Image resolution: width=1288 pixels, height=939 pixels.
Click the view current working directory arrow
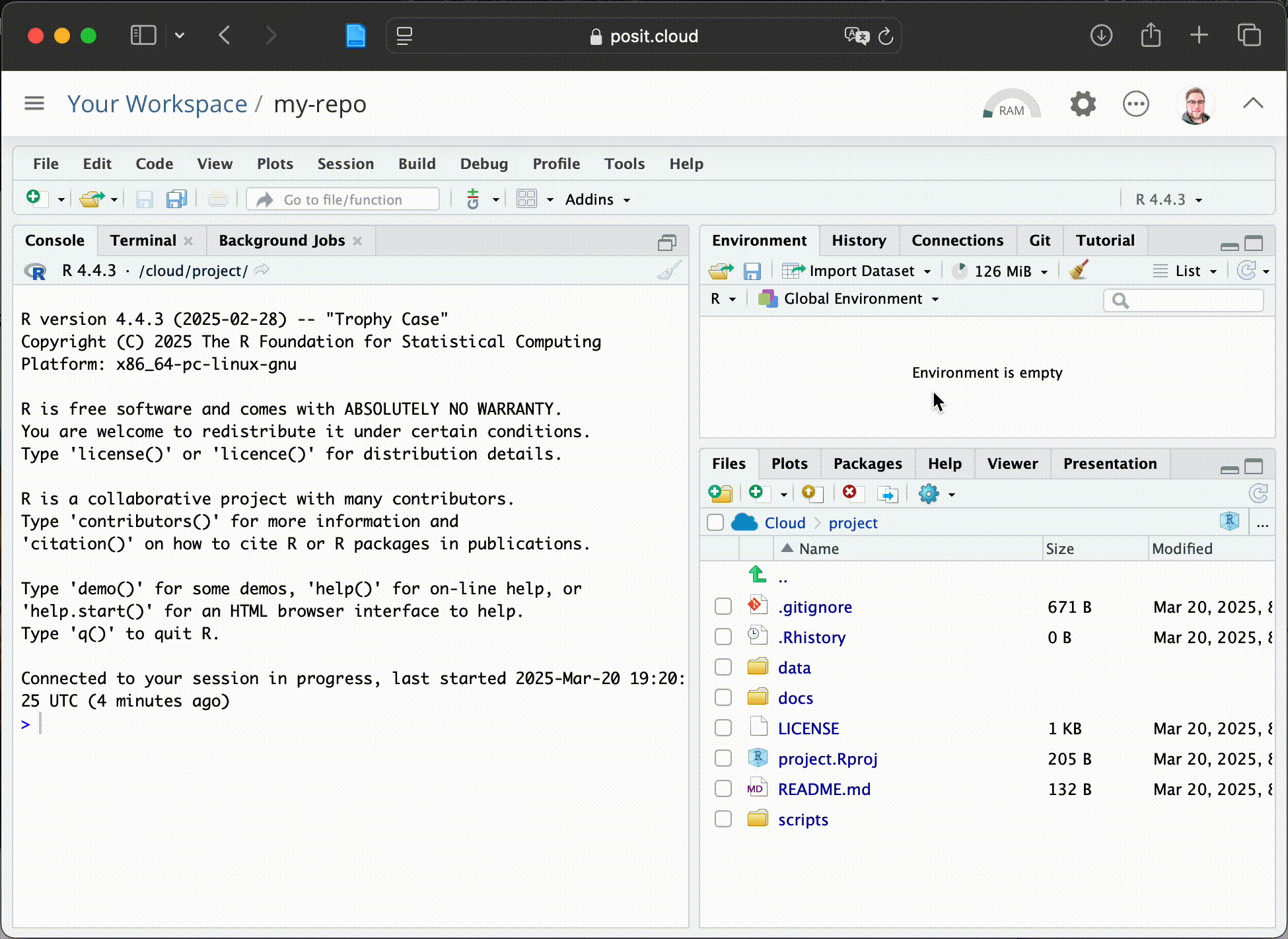tap(262, 270)
